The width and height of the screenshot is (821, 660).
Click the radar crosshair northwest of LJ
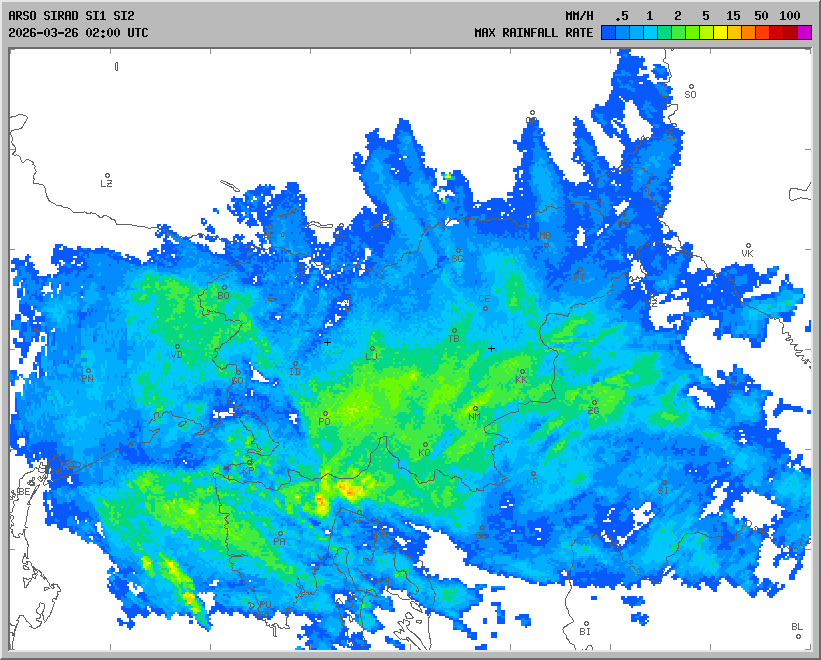(327, 343)
